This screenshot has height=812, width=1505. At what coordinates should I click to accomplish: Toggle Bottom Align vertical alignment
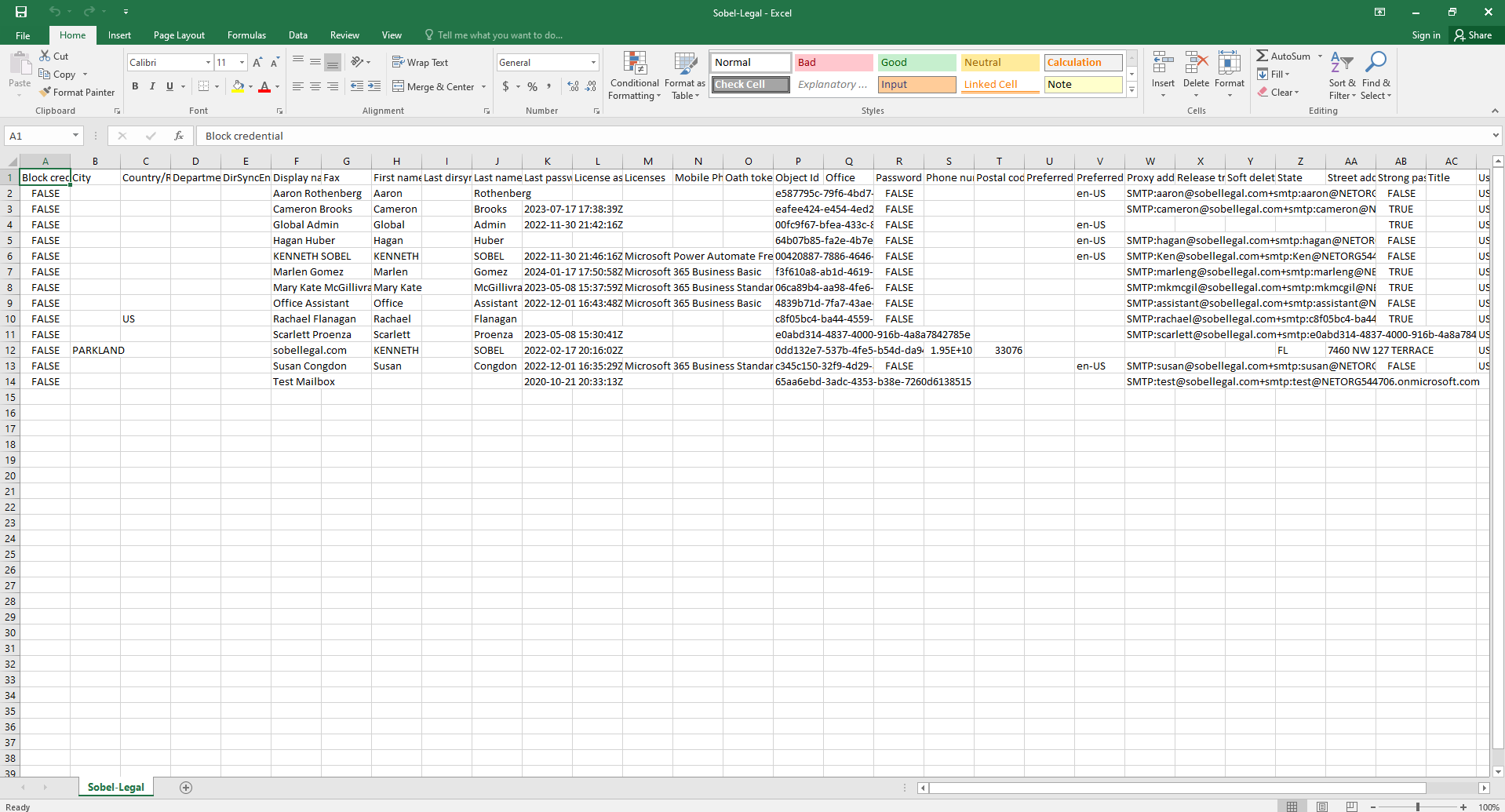coord(333,62)
